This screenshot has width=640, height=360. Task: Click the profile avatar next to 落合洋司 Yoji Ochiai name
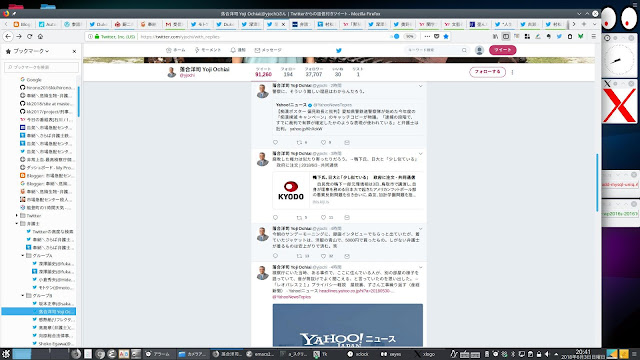(x=171, y=72)
